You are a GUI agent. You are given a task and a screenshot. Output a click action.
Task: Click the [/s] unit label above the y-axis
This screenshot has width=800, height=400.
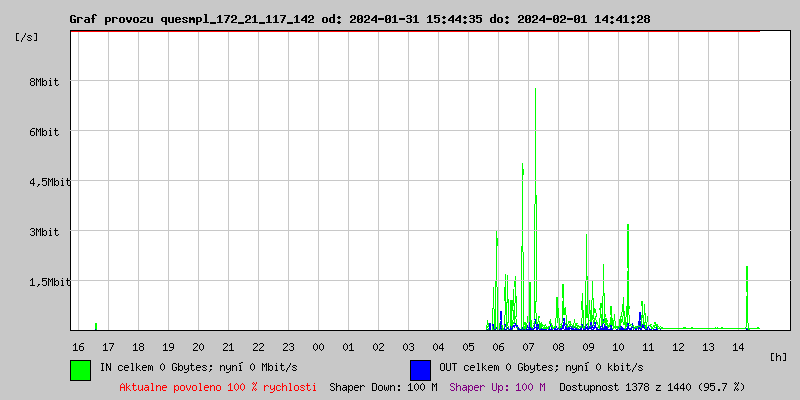point(27,37)
